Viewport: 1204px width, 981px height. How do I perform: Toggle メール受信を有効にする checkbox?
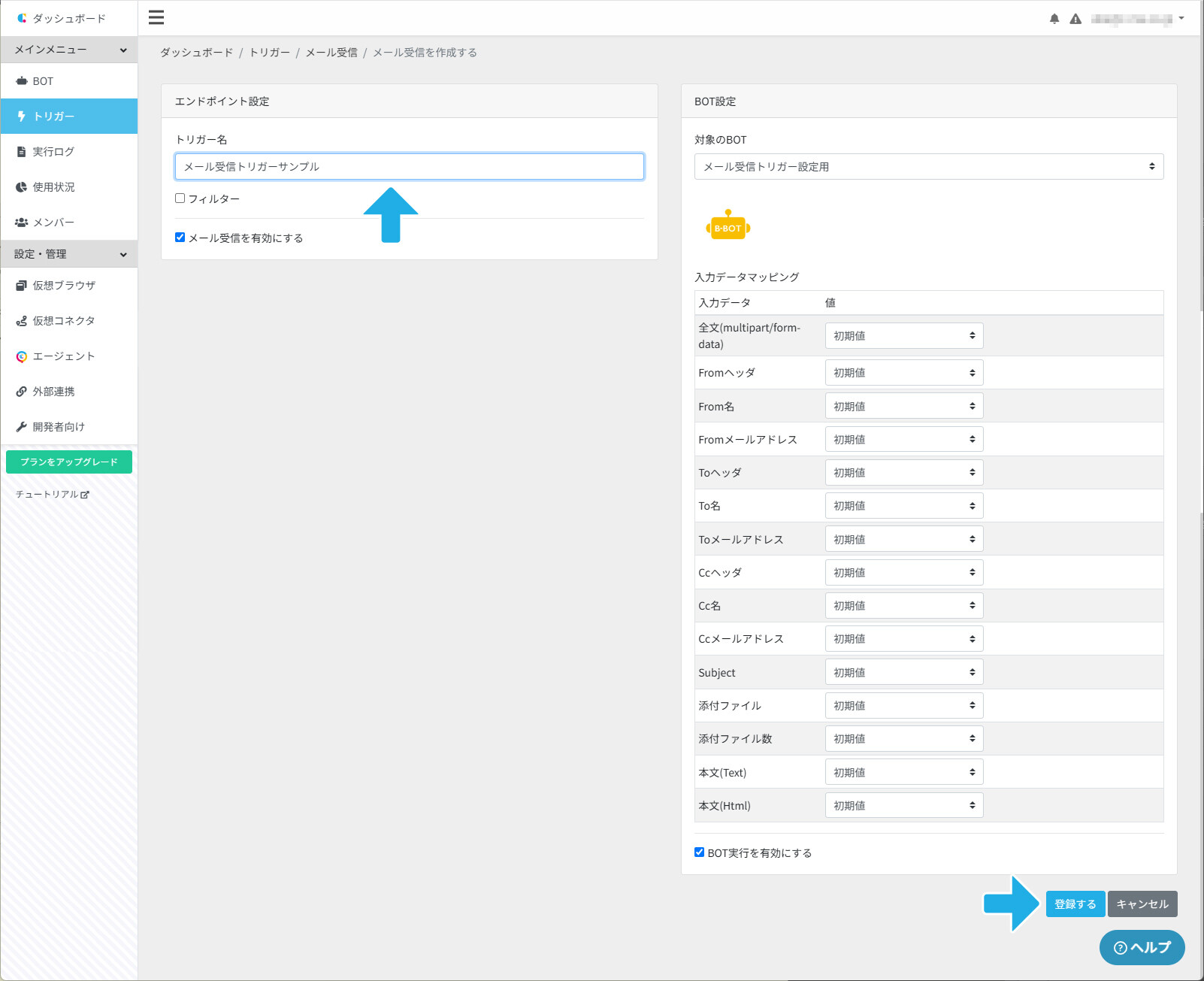point(180,238)
